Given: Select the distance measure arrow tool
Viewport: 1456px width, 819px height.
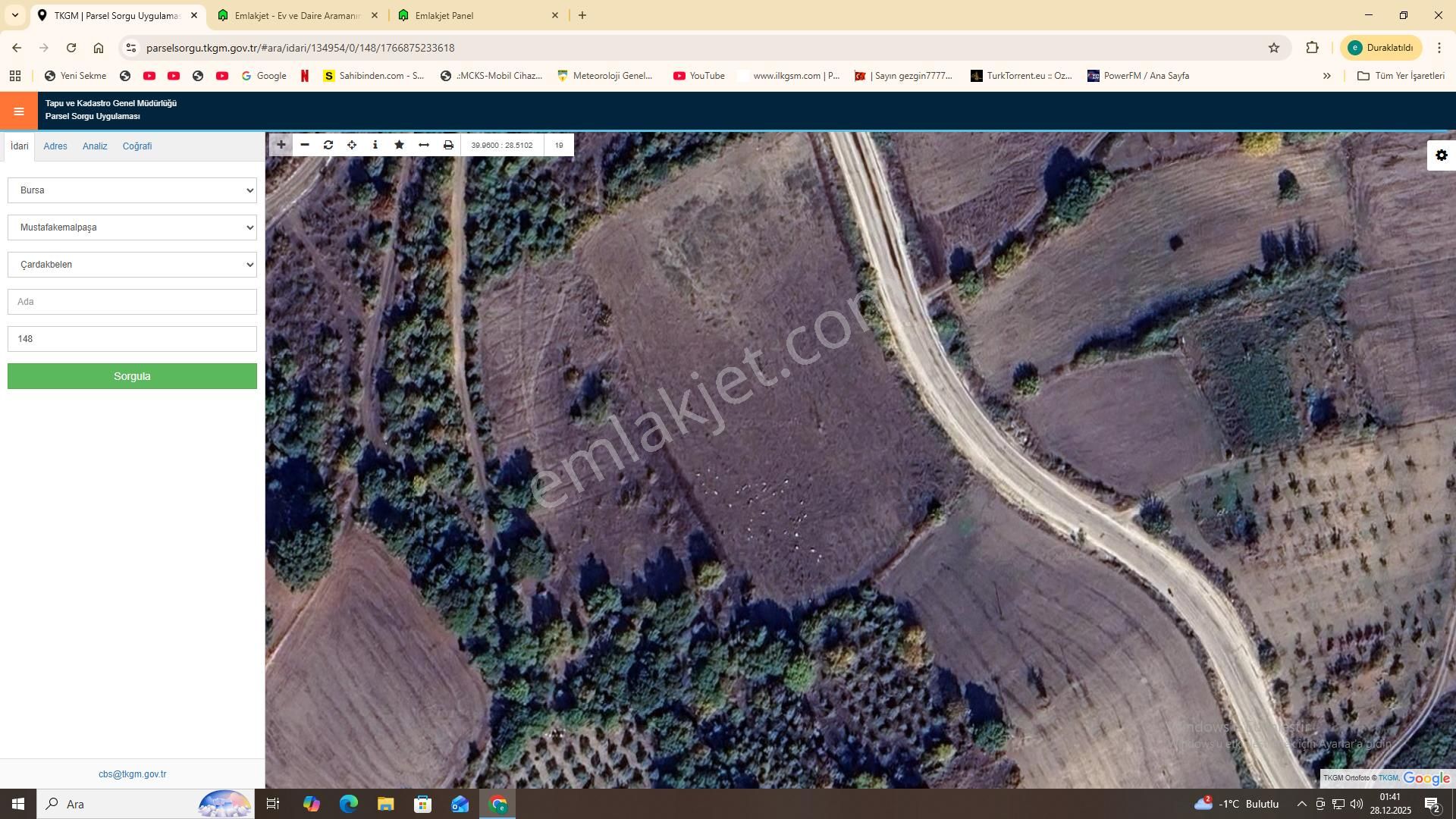Looking at the screenshot, I should (x=424, y=145).
